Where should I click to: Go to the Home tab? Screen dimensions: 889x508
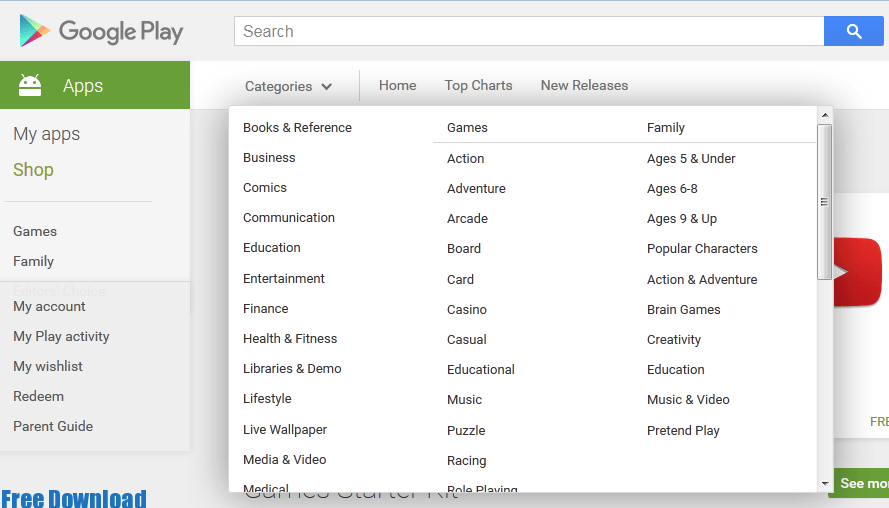(x=397, y=86)
